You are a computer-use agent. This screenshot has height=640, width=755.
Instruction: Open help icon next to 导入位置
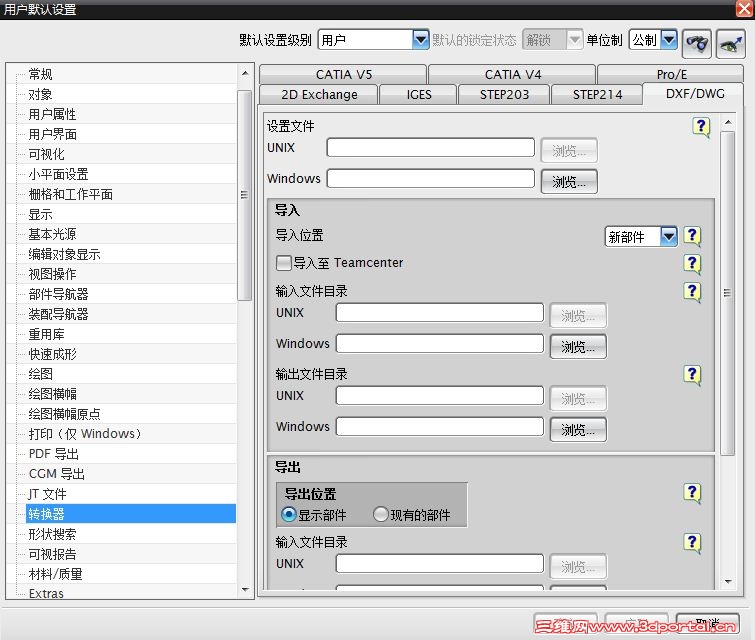pyautogui.click(x=692, y=235)
